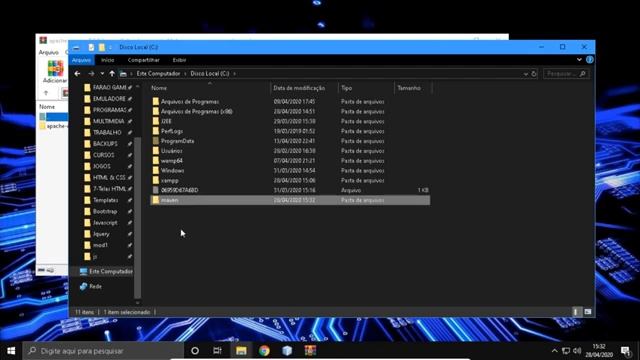
Task: Click the search magnifier icon in Explorer
Action: point(582,74)
